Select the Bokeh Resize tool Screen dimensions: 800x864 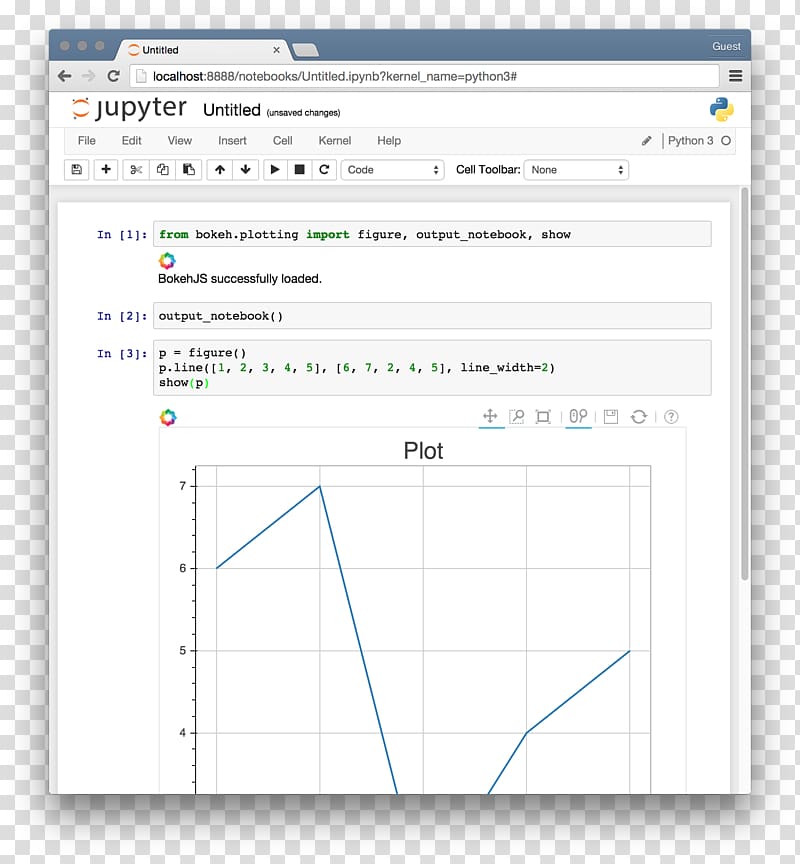543,416
